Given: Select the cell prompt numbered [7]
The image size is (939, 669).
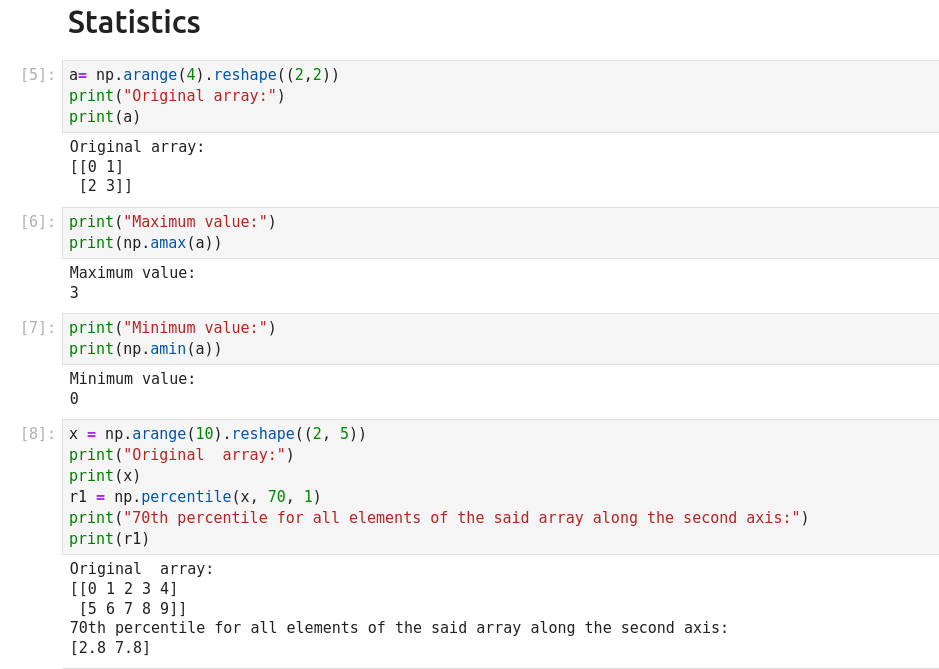Looking at the screenshot, I should coord(38,328).
